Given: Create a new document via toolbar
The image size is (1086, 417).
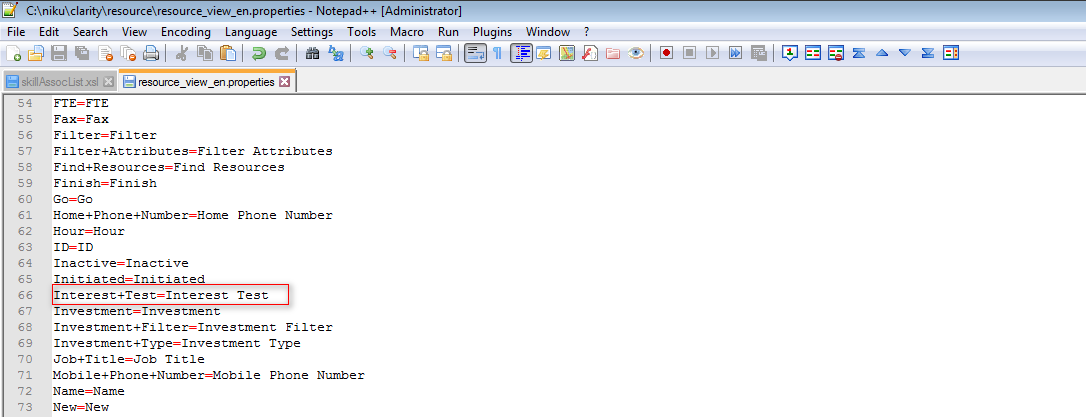Looking at the screenshot, I should (13, 53).
